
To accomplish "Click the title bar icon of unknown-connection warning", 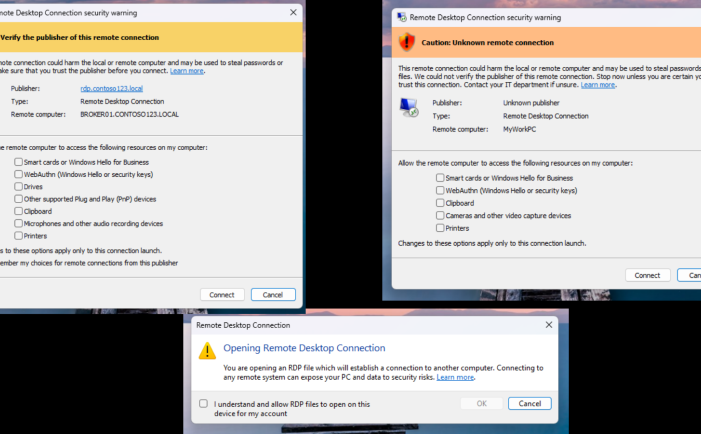I will (402, 17).
